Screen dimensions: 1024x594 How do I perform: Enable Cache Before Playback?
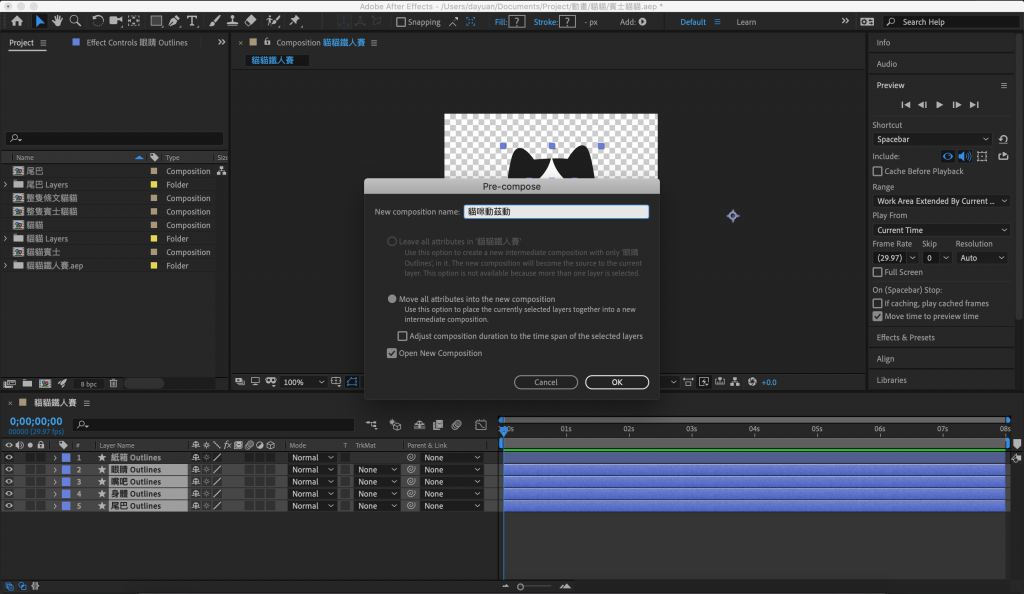(x=878, y=171)
